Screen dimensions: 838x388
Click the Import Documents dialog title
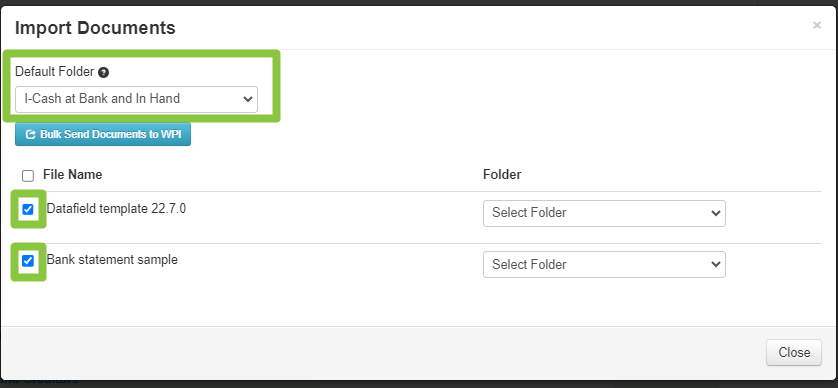tap(95, 28)
